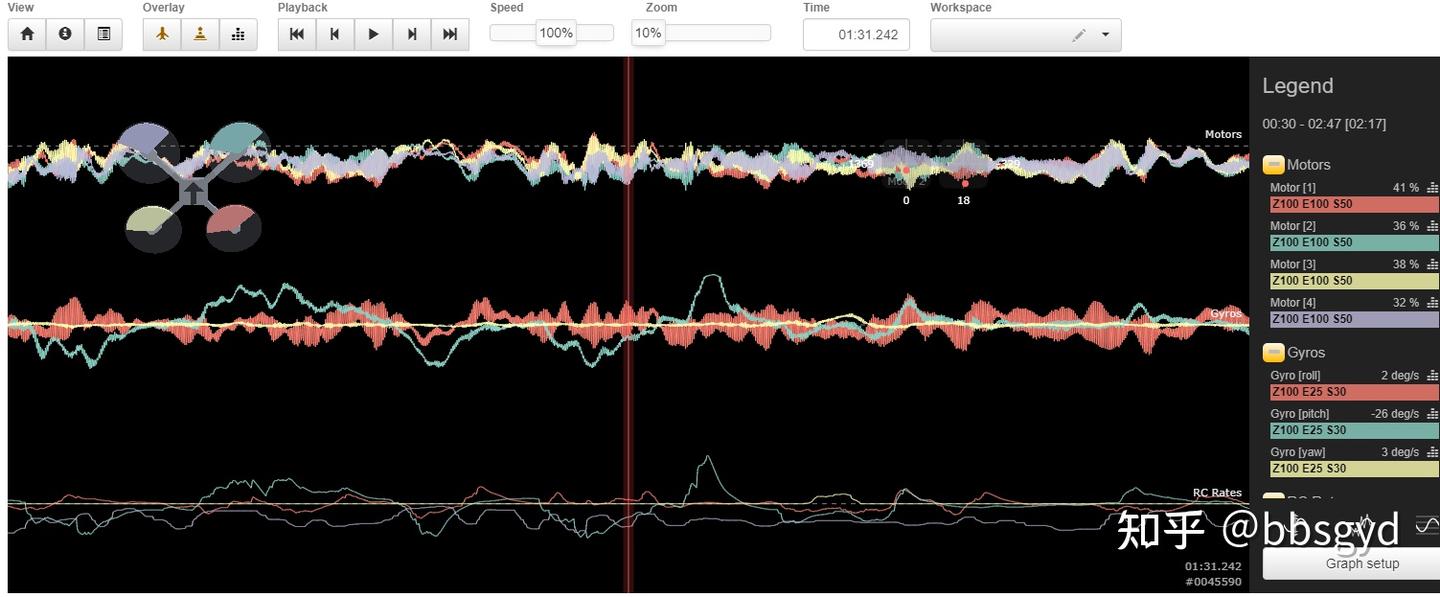Jump to the end of the log
The width and height of the screenshot is (1440, 597).
(450, 34)
